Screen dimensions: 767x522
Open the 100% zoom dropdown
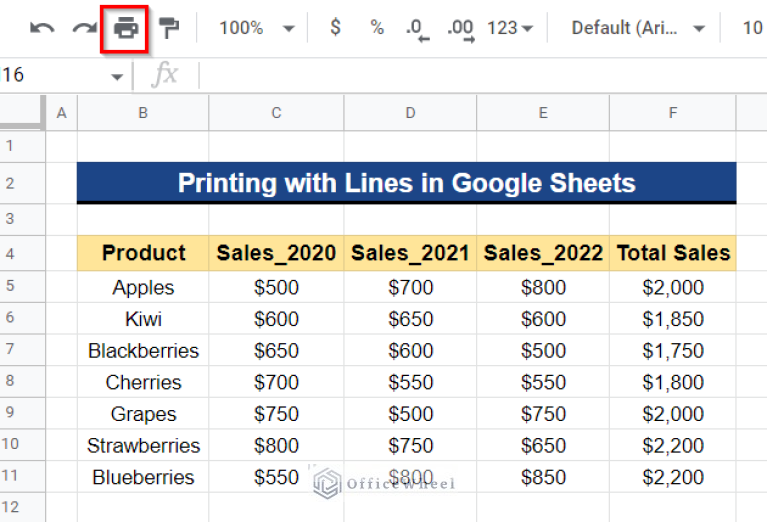click(x=257, y=28)
